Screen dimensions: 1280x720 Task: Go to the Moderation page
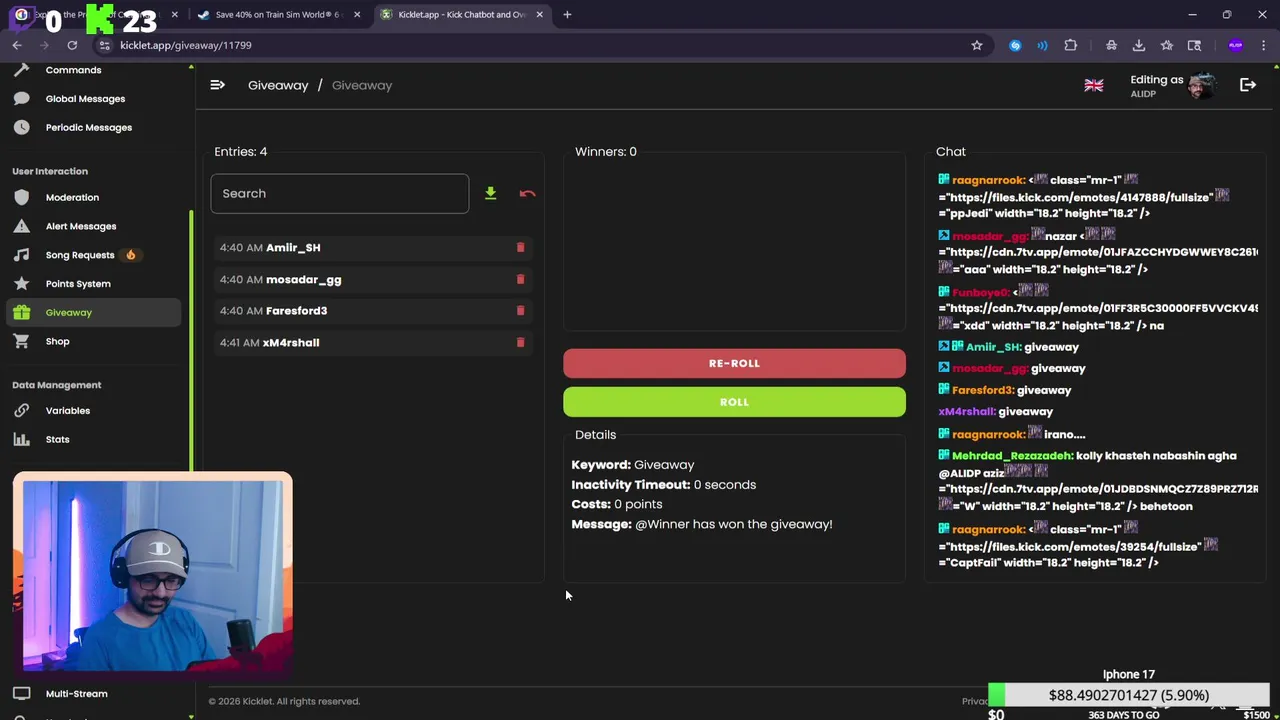pos(72,197)
